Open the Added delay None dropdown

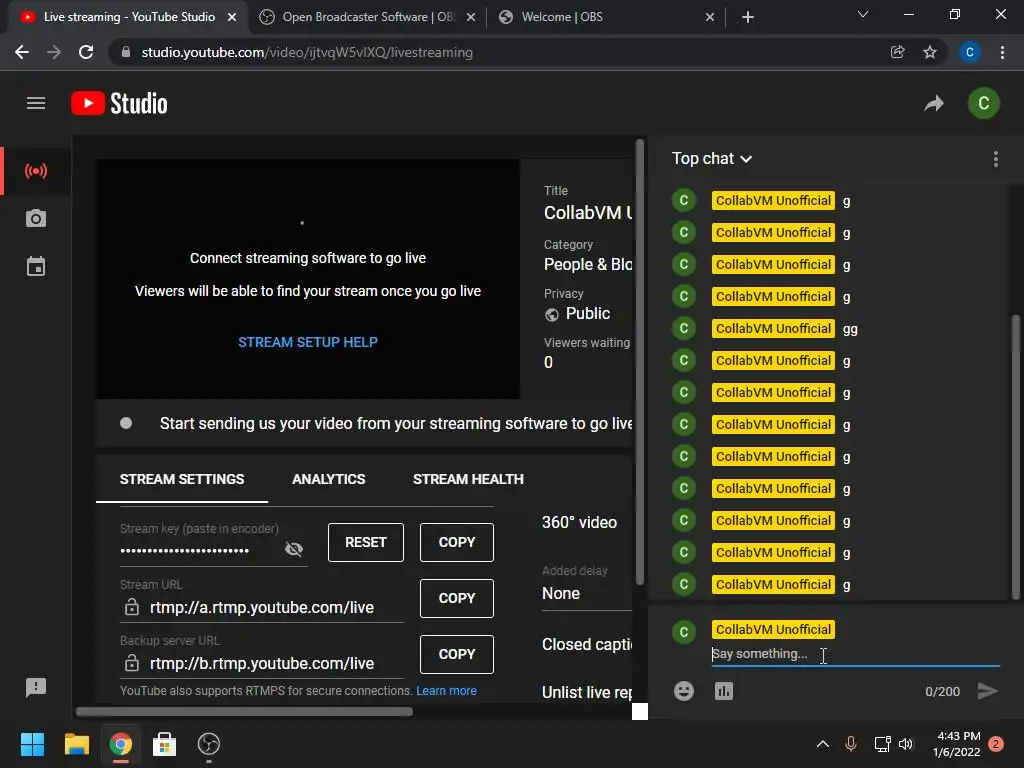[x=586, y=594]
